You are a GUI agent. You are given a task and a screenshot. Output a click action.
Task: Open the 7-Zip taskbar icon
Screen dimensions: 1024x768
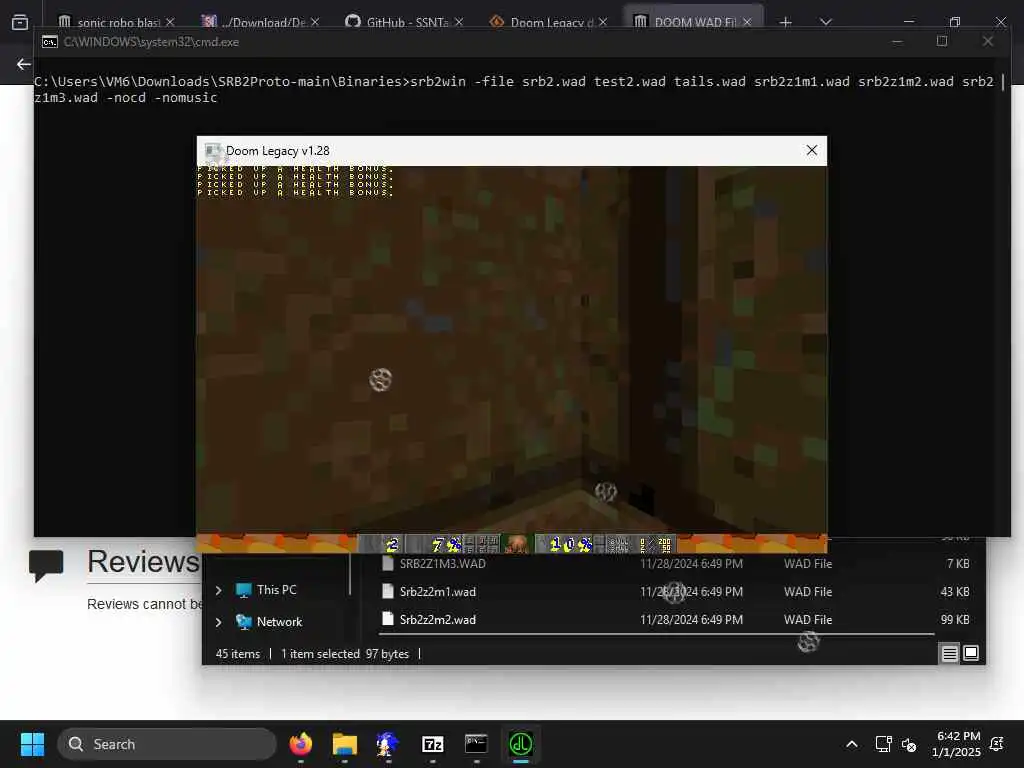432,744
